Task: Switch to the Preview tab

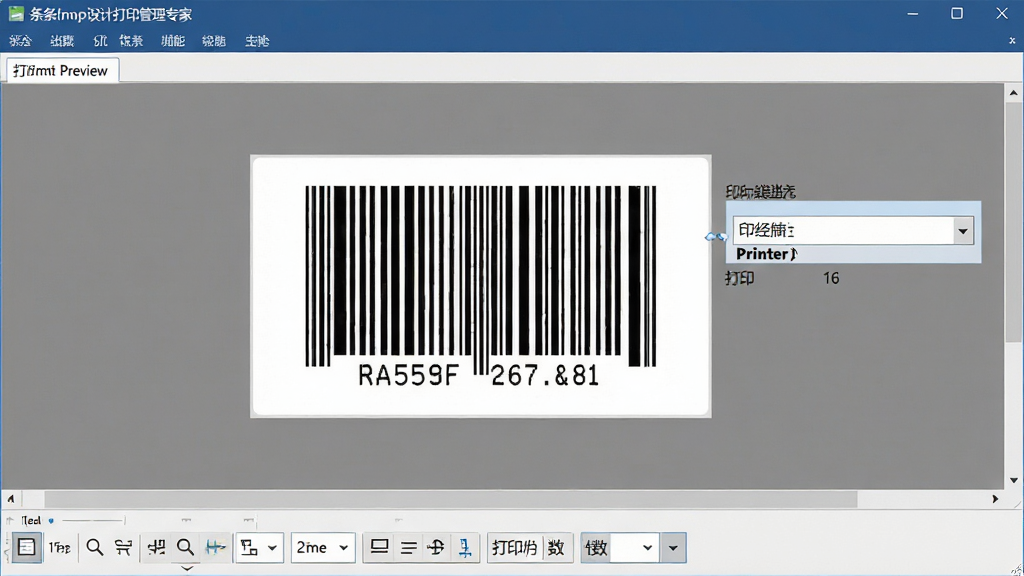Action: coord(61,71)
